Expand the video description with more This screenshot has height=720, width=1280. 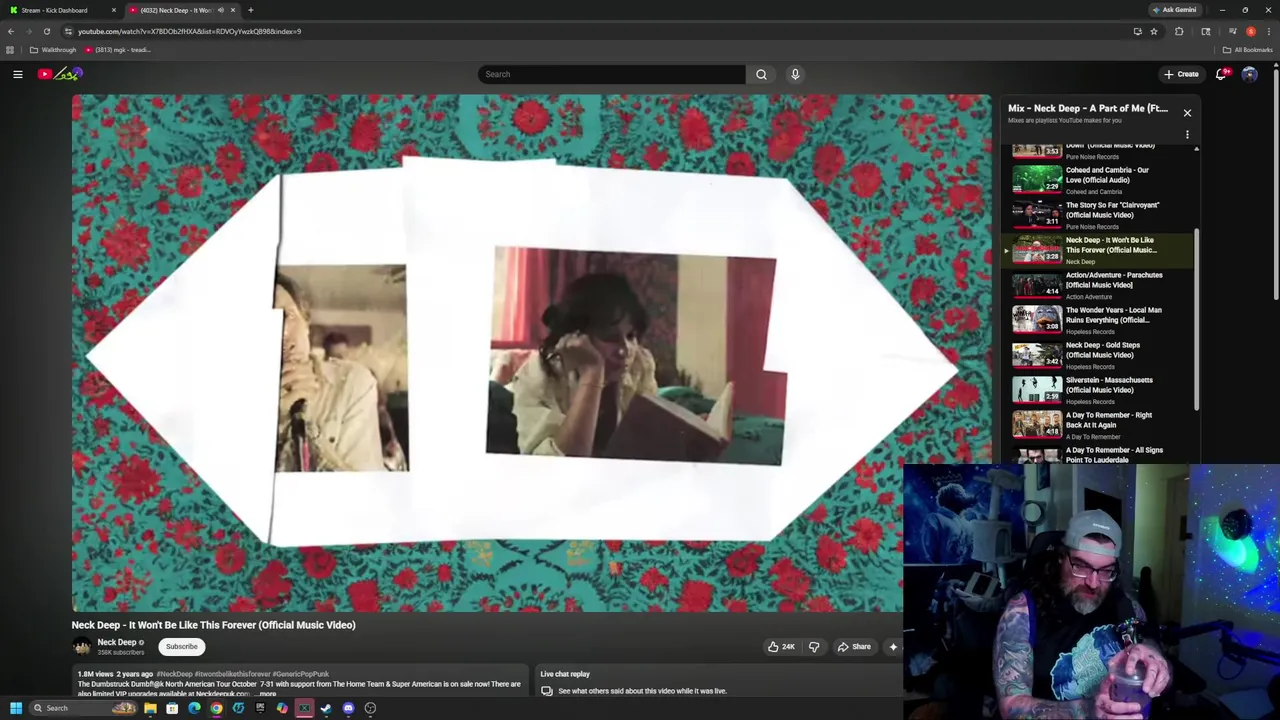[x=266, y=694]
